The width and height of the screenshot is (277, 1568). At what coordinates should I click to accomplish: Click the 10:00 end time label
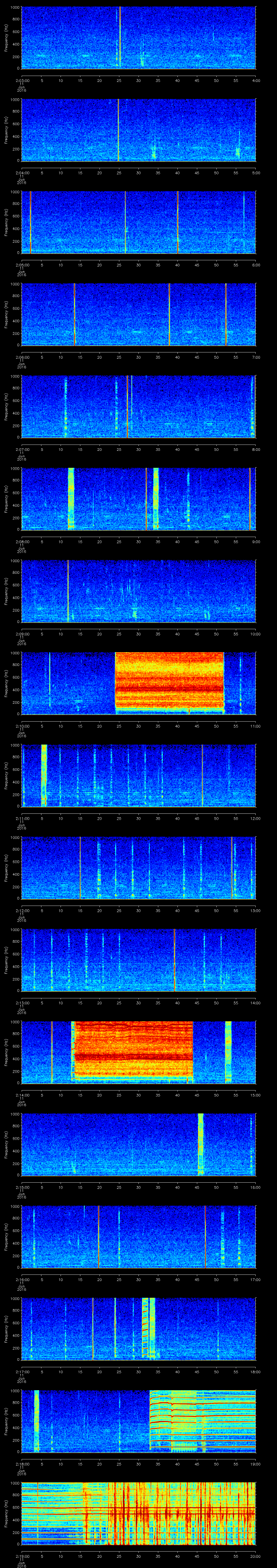[x=256, y=634]
